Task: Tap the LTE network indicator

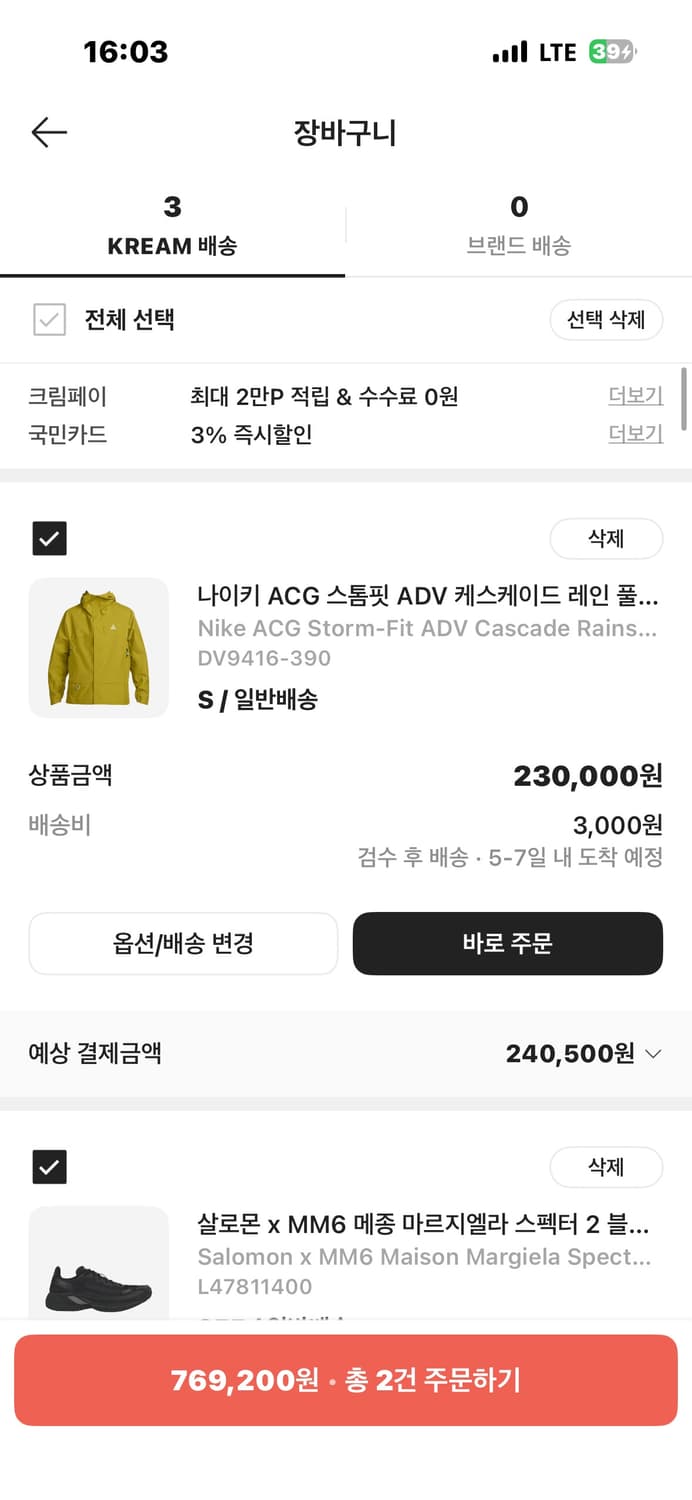Action: click(x=555, y=52)
